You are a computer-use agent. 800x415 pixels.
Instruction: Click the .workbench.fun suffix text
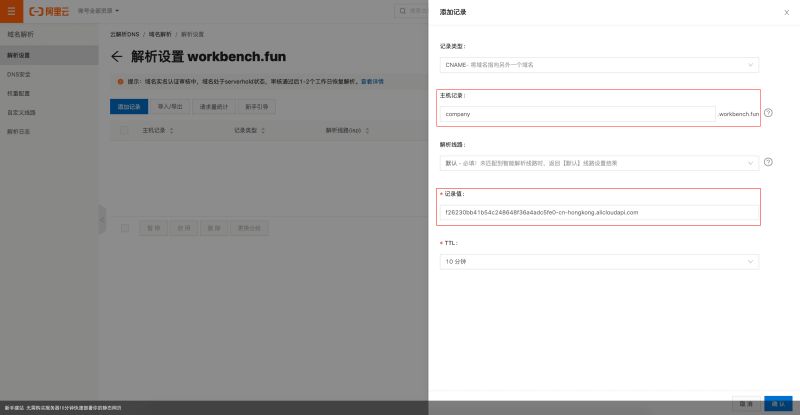(x=738, y=114)
